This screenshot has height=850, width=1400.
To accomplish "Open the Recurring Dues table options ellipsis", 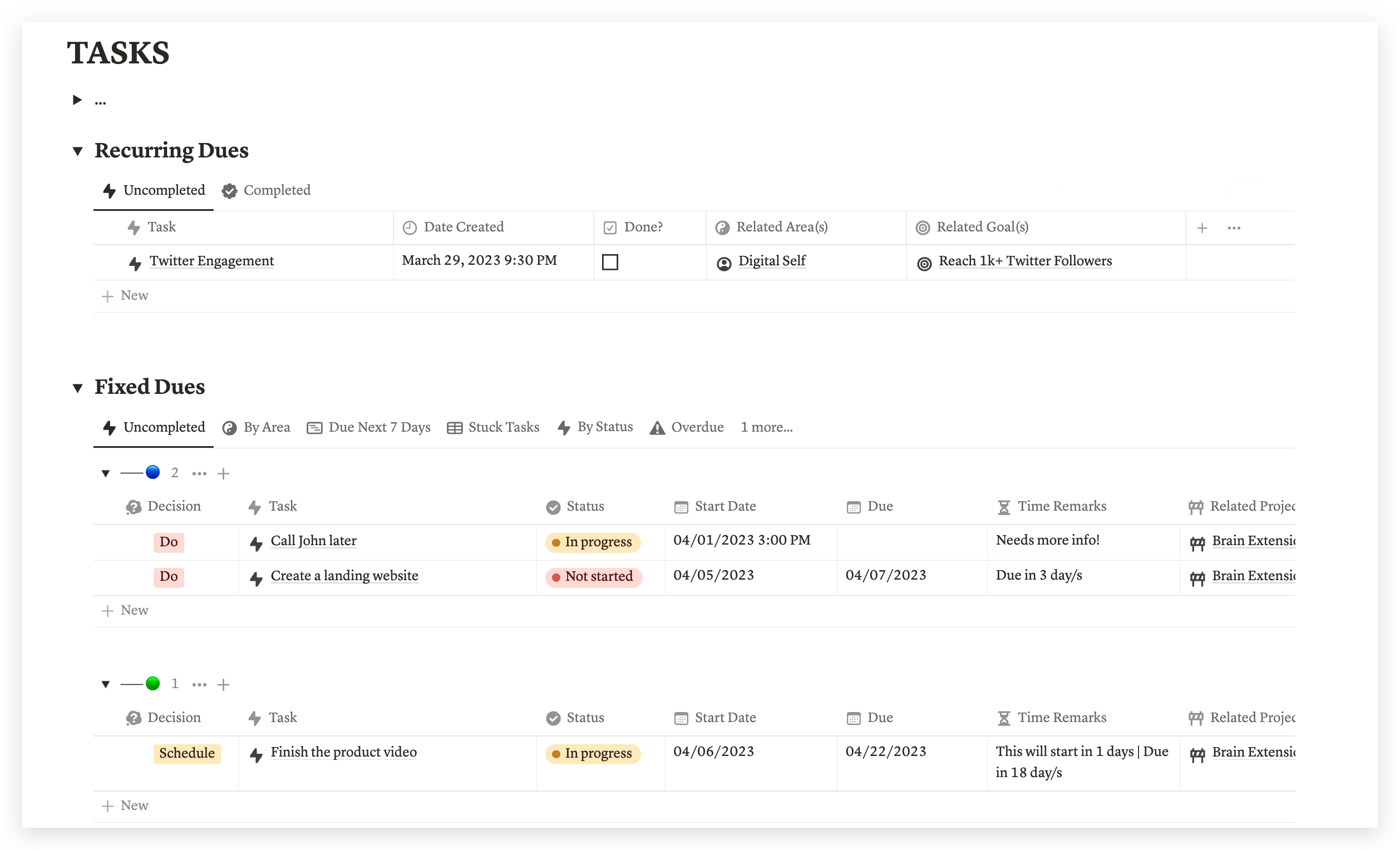I will [x=1234, y=229].
